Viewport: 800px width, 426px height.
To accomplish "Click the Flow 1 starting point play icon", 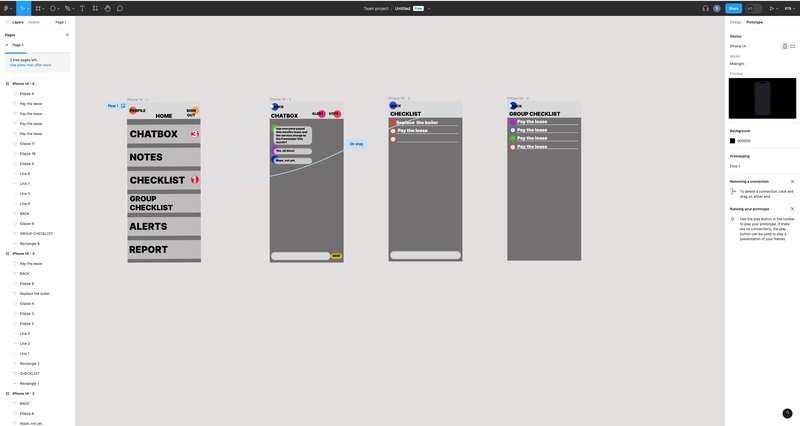I will pos(123,106).
